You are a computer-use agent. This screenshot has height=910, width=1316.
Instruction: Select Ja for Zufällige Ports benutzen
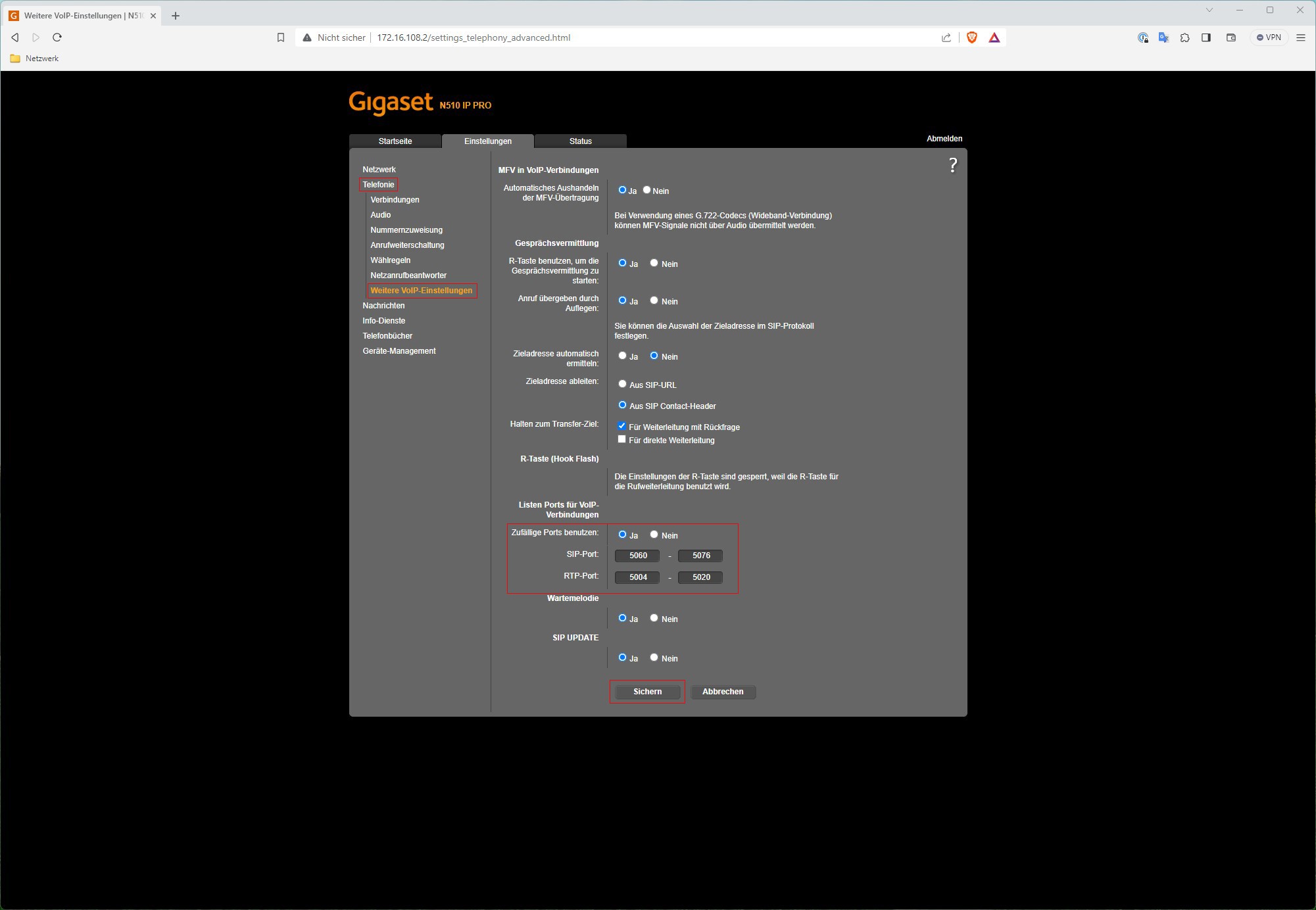coord(622,535)
